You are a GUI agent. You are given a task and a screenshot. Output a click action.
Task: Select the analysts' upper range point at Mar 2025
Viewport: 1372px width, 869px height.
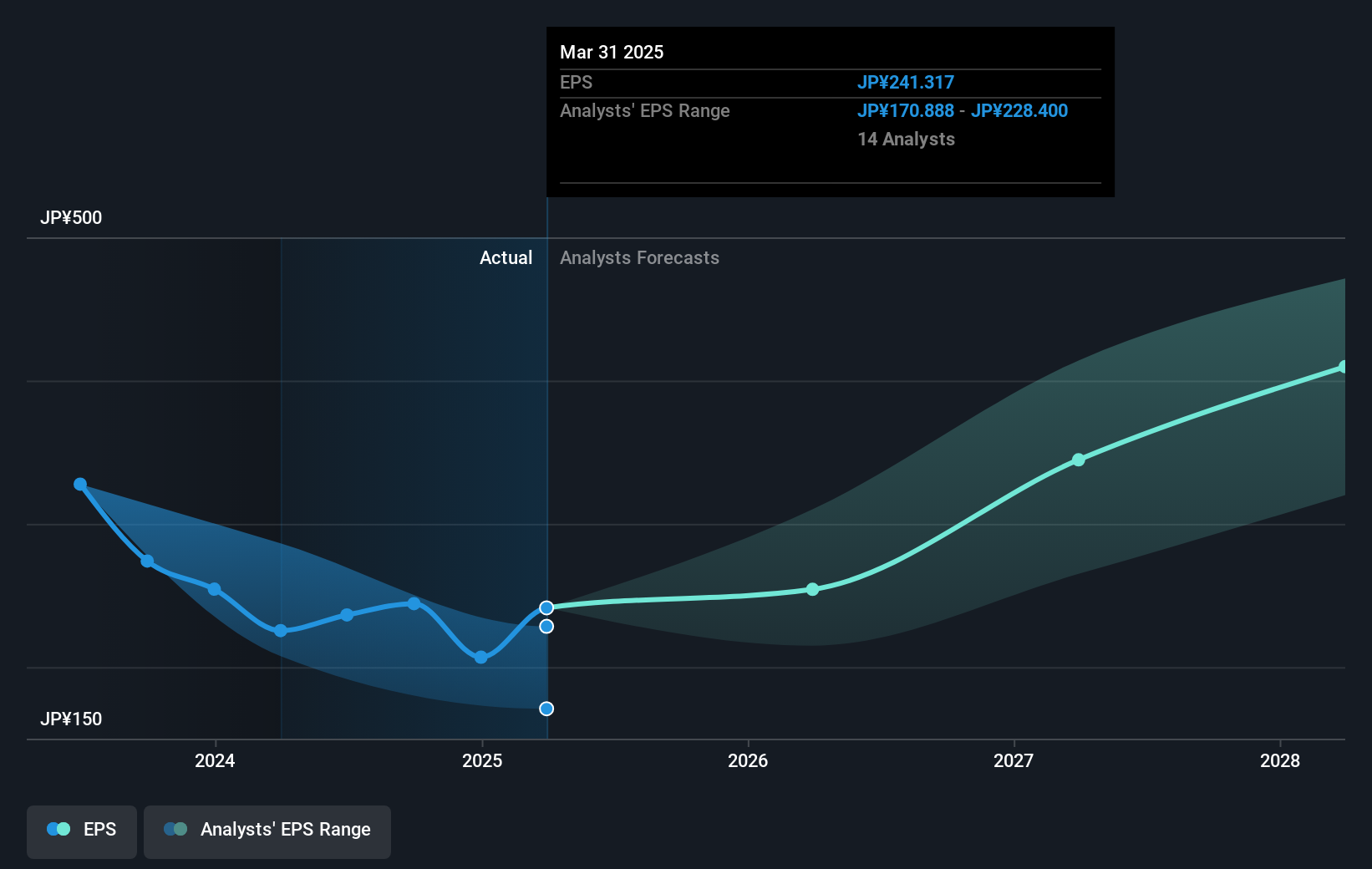pyautogui.click(x=546, y=626)
